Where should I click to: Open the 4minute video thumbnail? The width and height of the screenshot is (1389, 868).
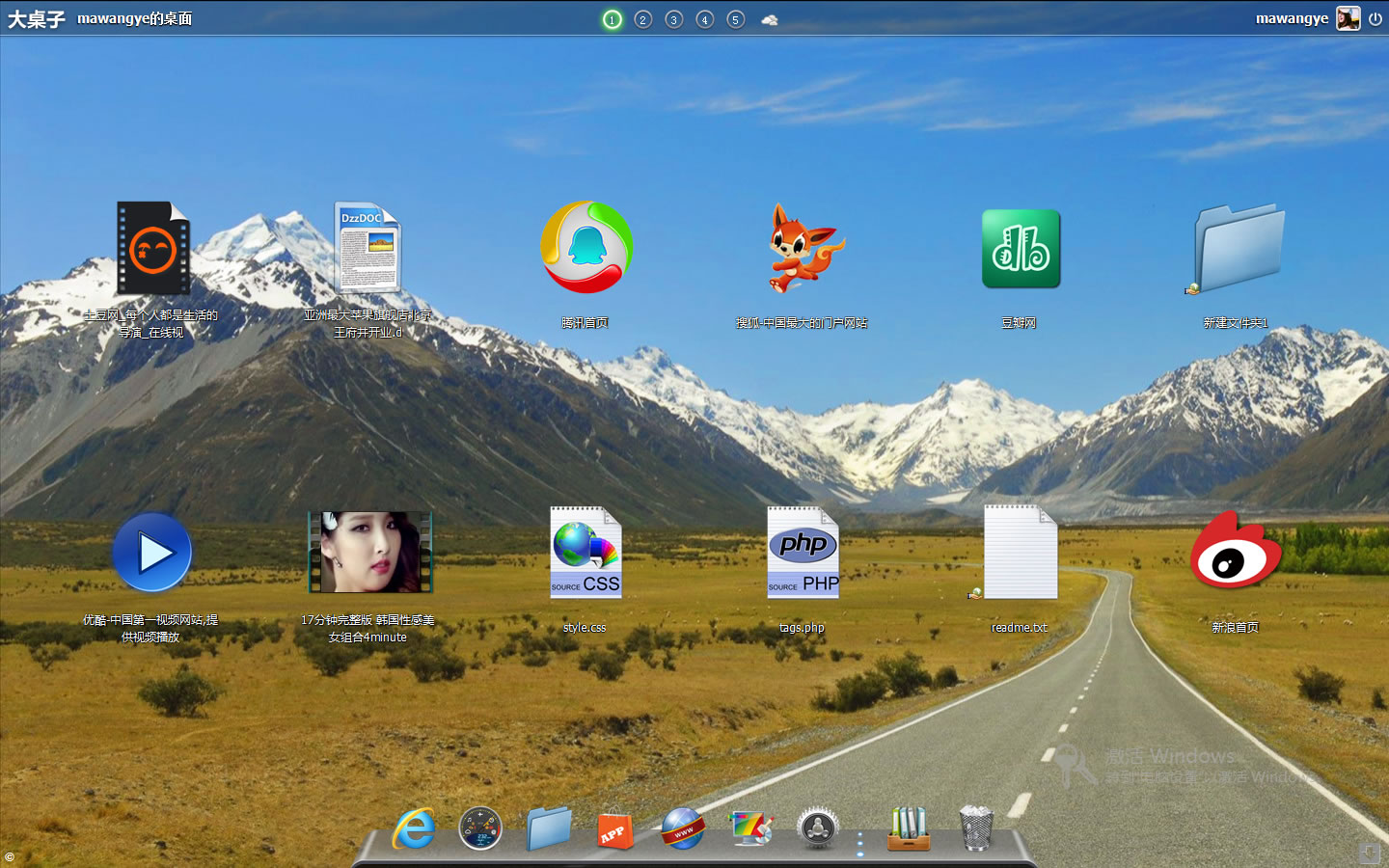pyautogui.click(x=369, y=553)
